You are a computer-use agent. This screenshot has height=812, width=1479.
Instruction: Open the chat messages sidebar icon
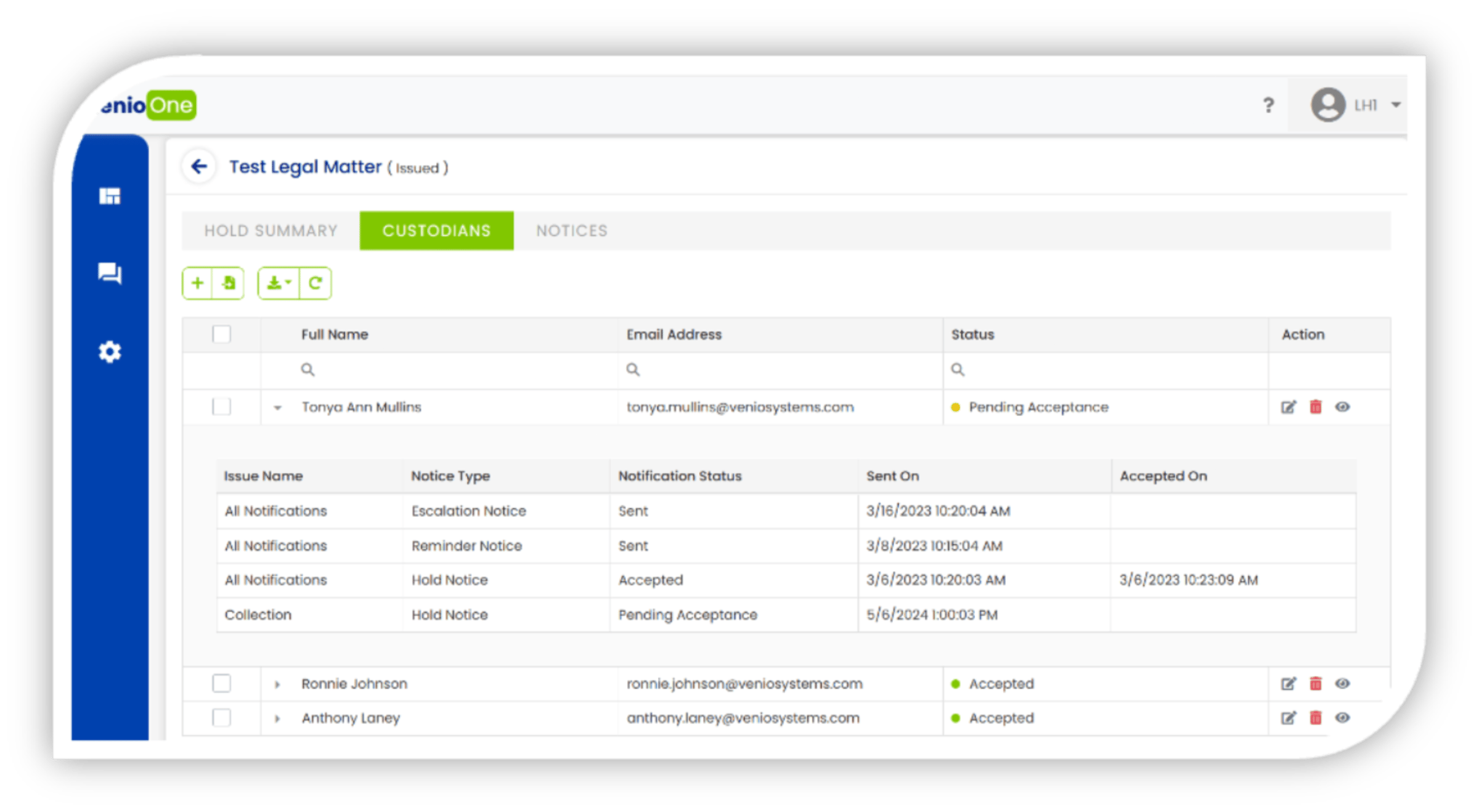110,273
